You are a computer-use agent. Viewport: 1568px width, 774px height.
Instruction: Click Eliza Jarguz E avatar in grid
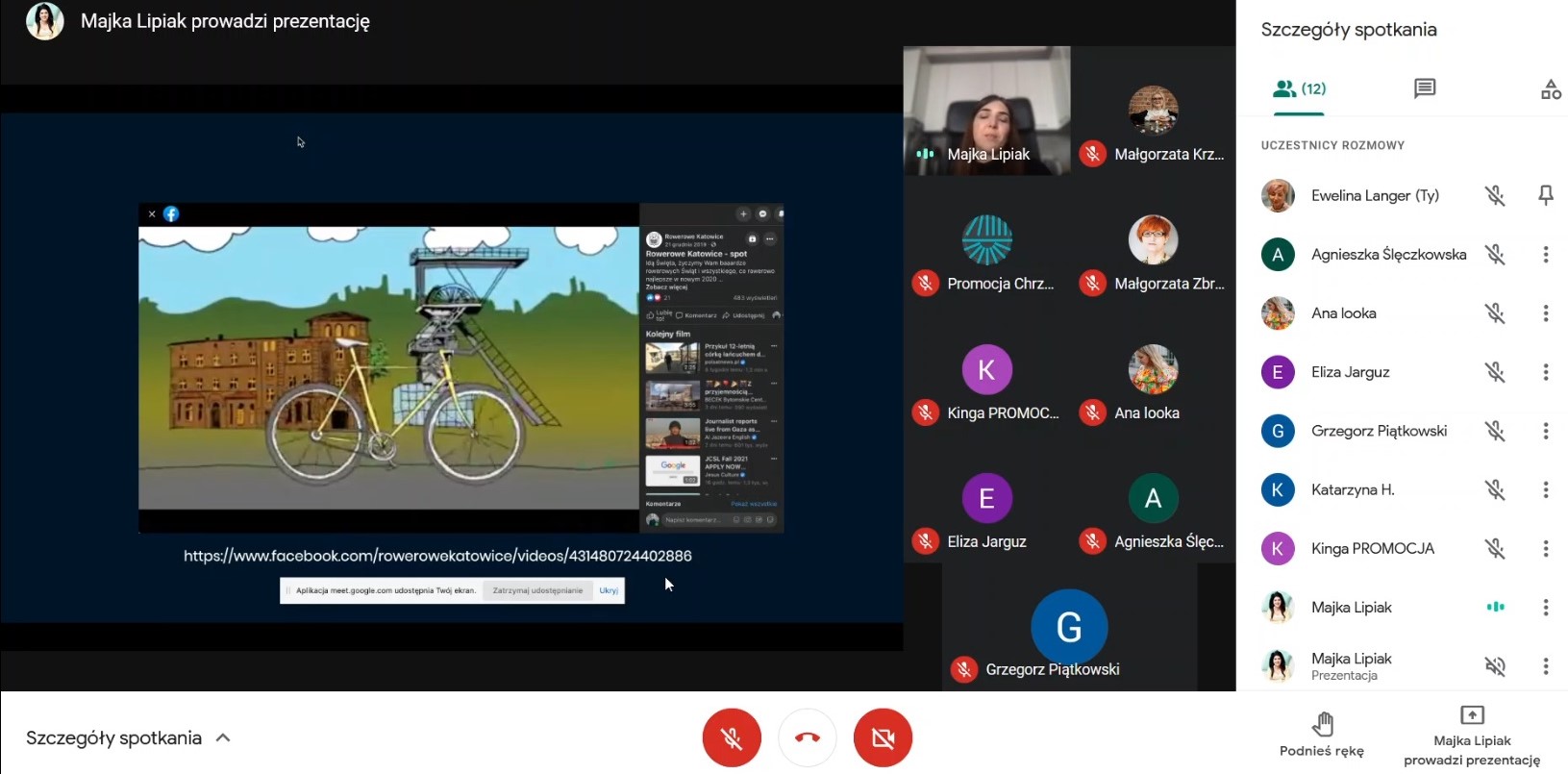coord(986,498)
